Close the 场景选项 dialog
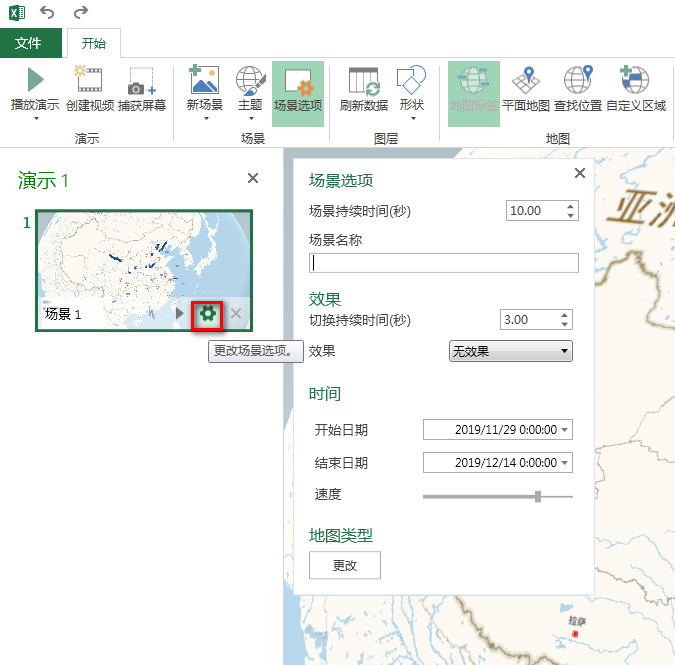This screenshot has height=665, width=675. (x=580, y=173)
